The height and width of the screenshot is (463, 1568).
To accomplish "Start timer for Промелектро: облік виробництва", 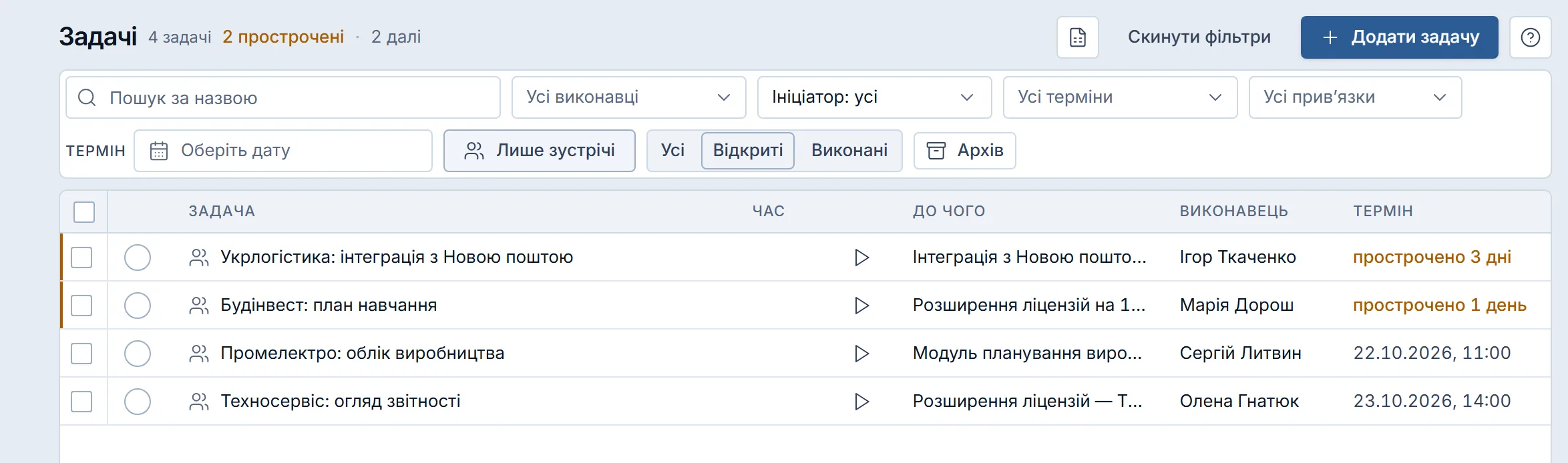I will pyautogui.click(x=862, y=354).
